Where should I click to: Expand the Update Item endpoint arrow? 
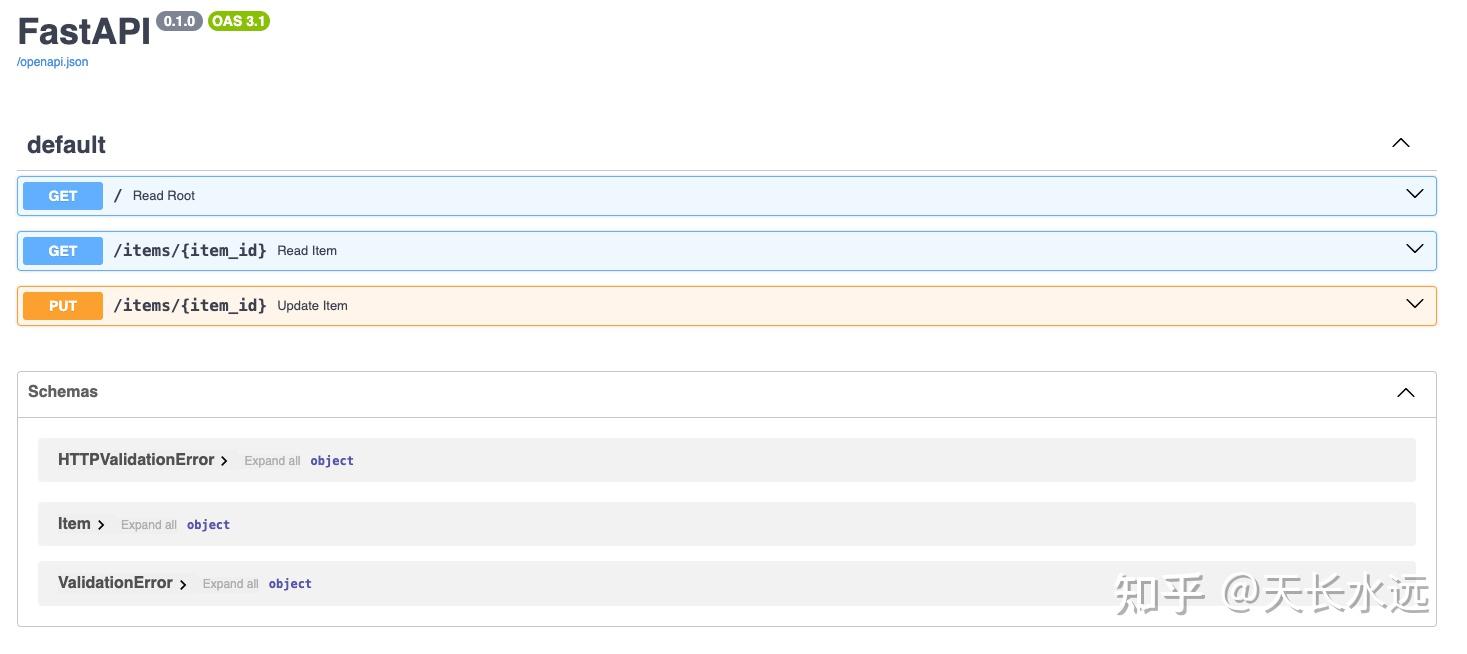pyautogui.click(x=1414, y=304)
